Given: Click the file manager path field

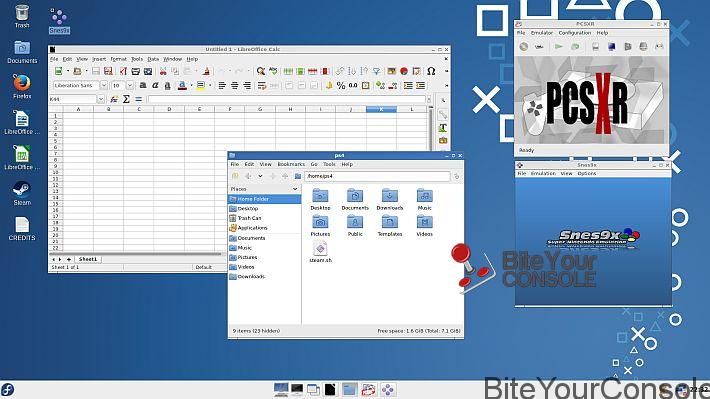Looking at the screenshot, I should tap(377, 176).
